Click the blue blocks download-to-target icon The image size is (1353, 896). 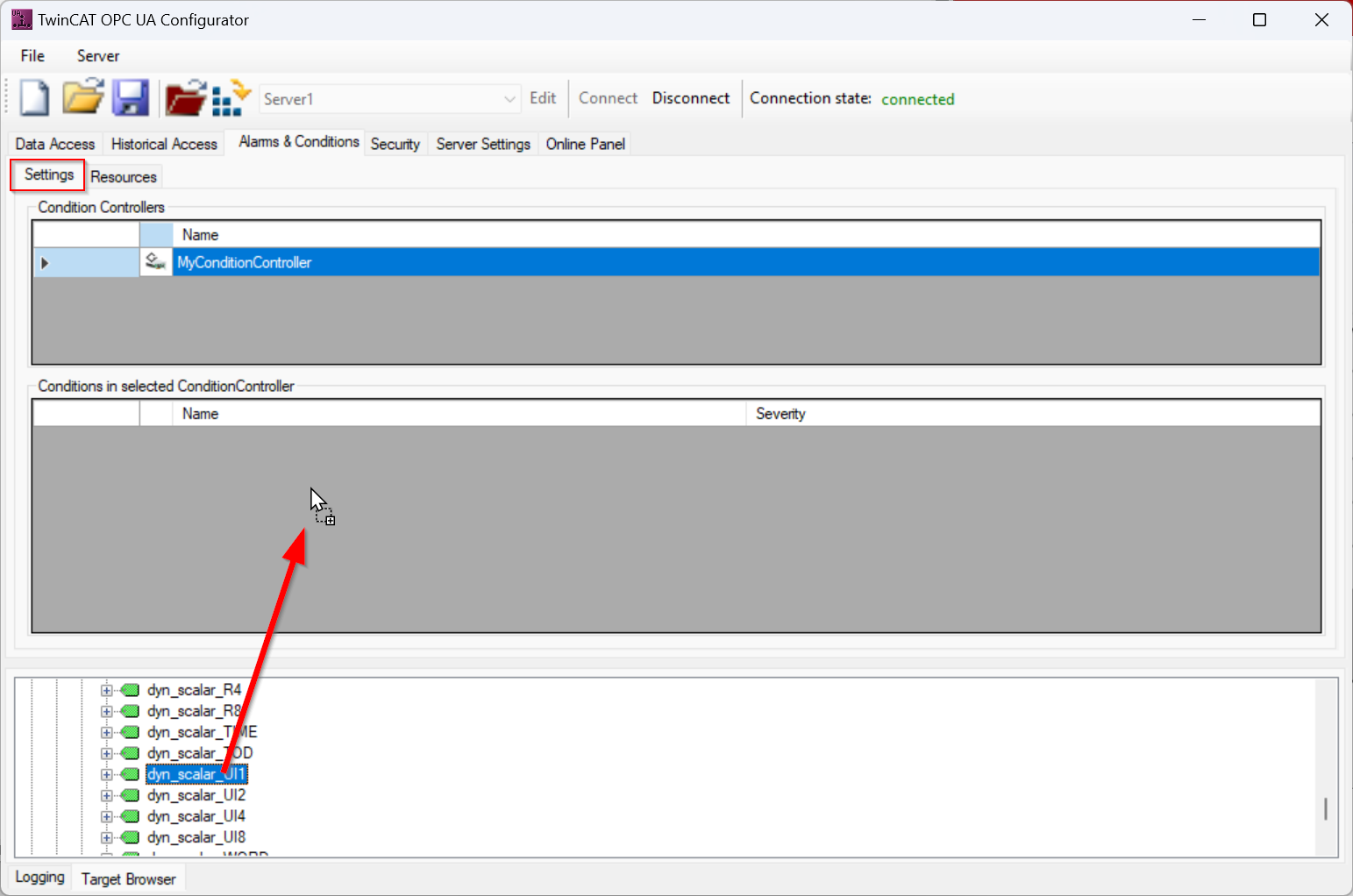click(x=231, y=97)
